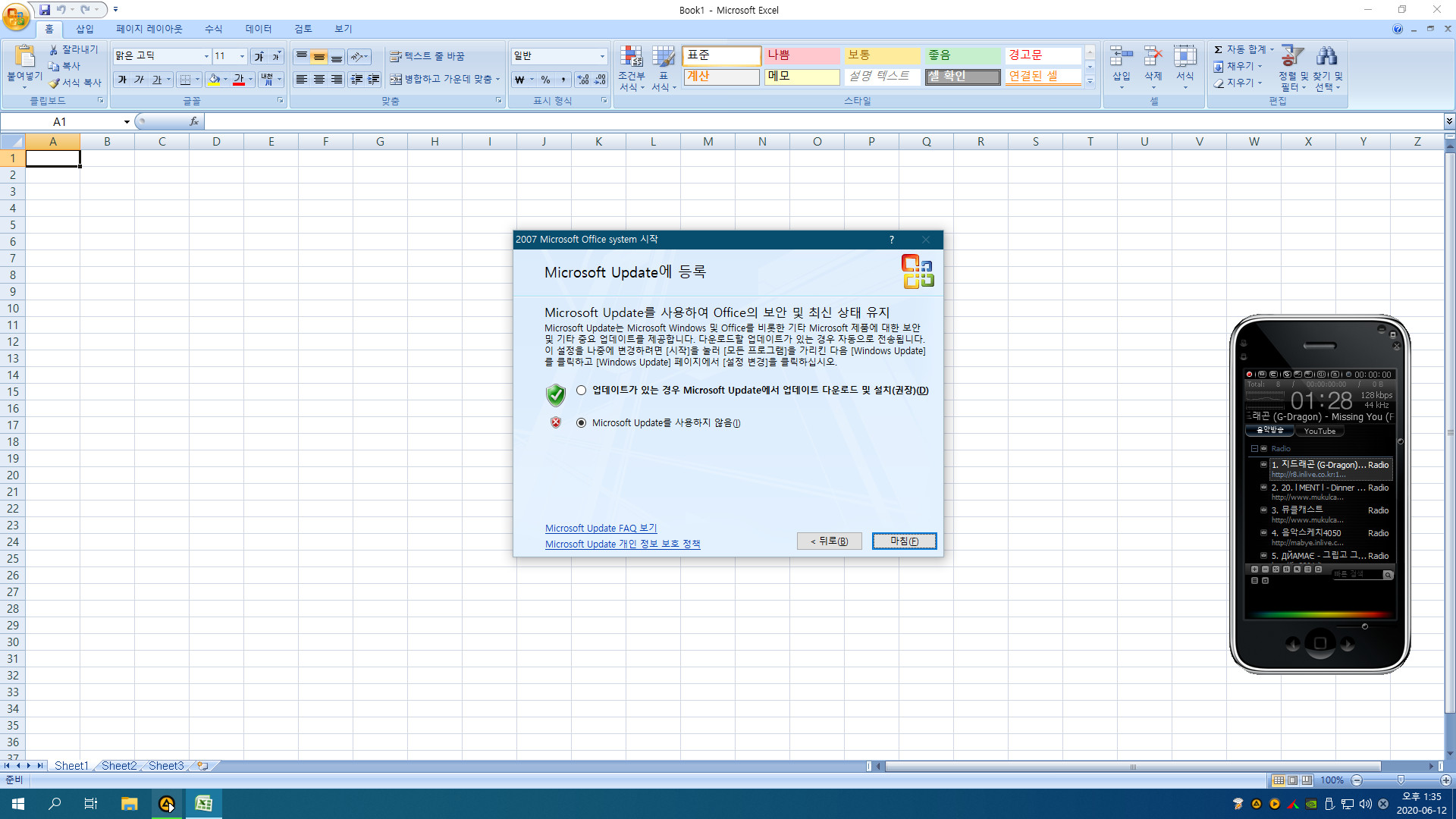
Task: Click the Insert cells (삽입) icon
Action: pyautogui.click(x=1122, y=57)
